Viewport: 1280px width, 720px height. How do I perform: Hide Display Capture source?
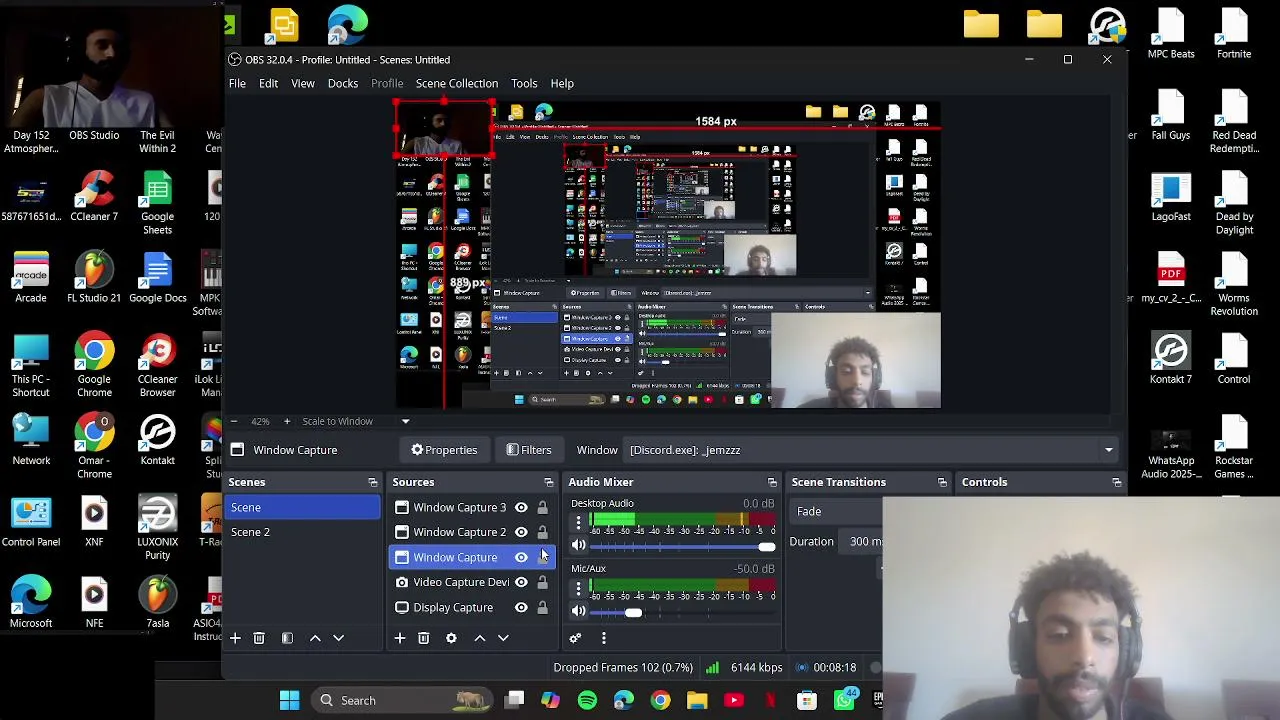point(521,607)
